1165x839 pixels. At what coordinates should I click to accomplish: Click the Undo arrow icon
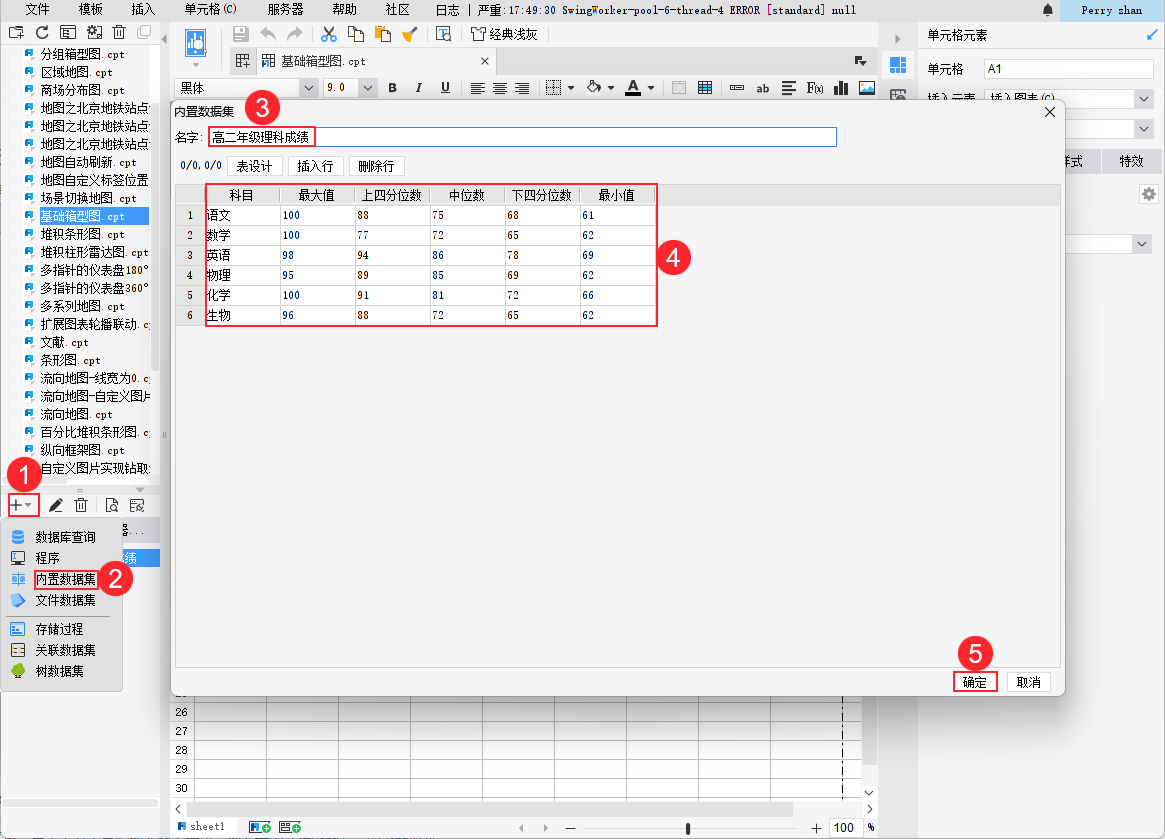[x=267, y=34]
